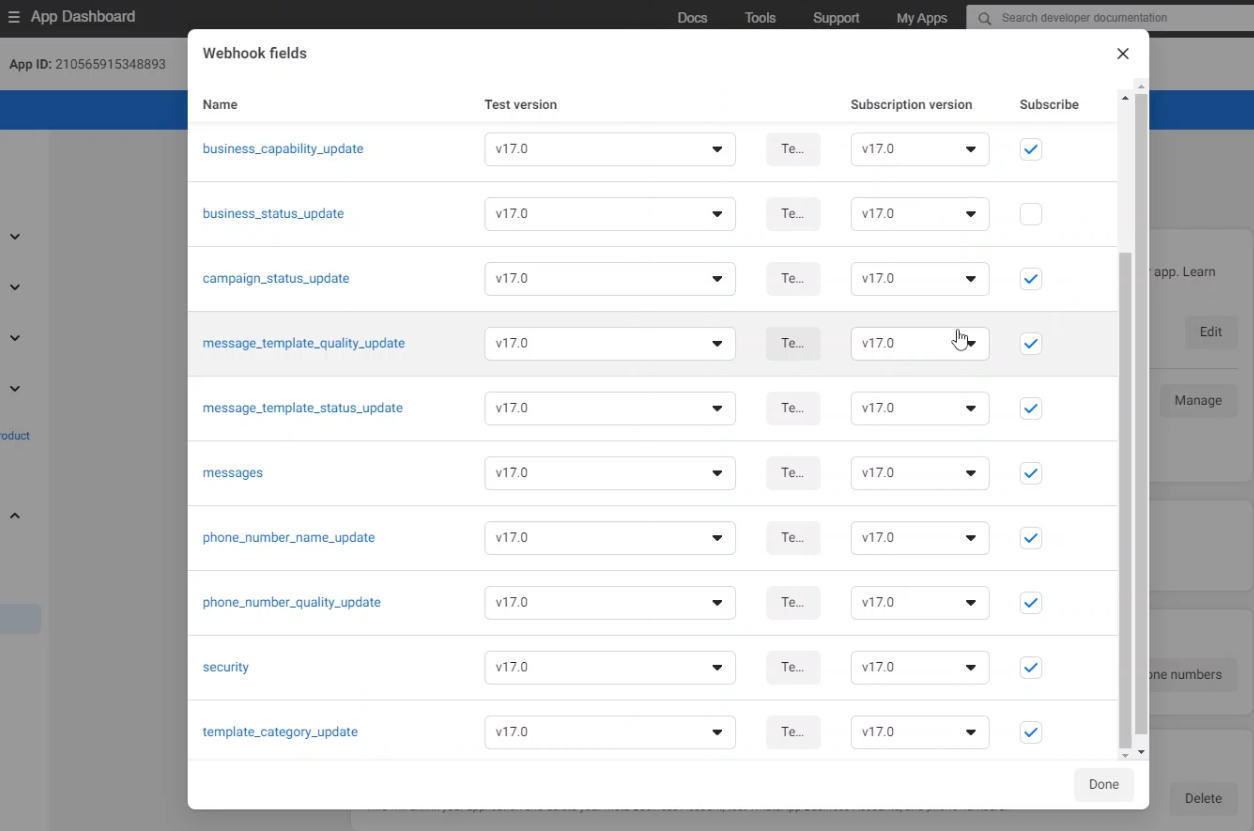Click the Edit button
The width and height of the screenshot is (1254, 831).
1210,332
